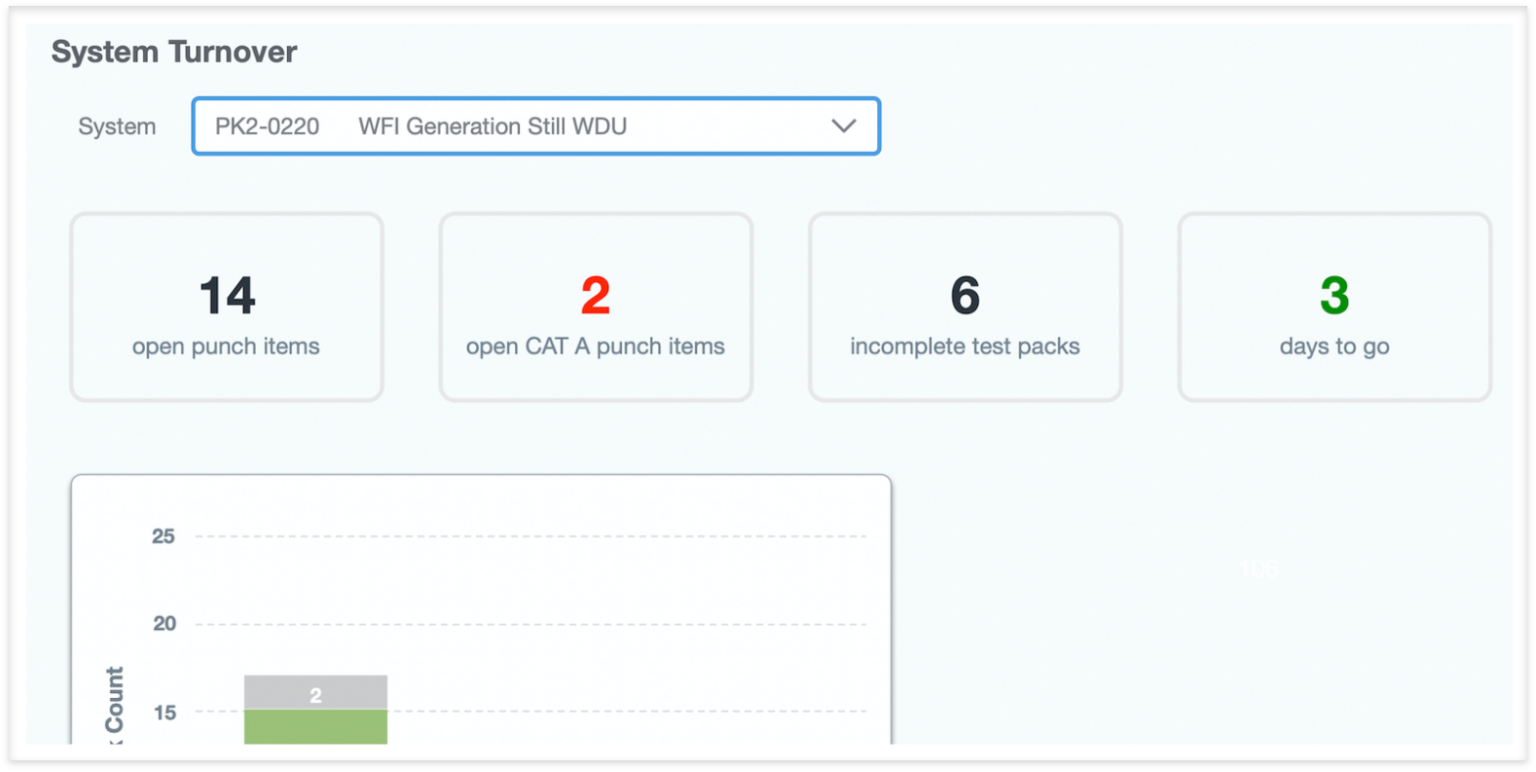This screenshot has width=1536, height=772.
Task: Select the red 2 CAT A count
Action: tap(595, 296)
